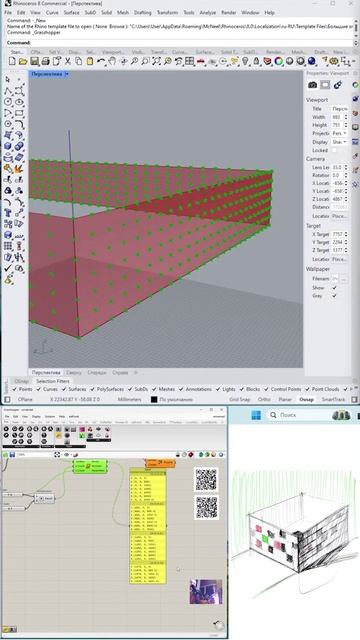The image size is (360, 640).
Task: Toggle the Curves selection filter checkbox
Action: point(39,389)
